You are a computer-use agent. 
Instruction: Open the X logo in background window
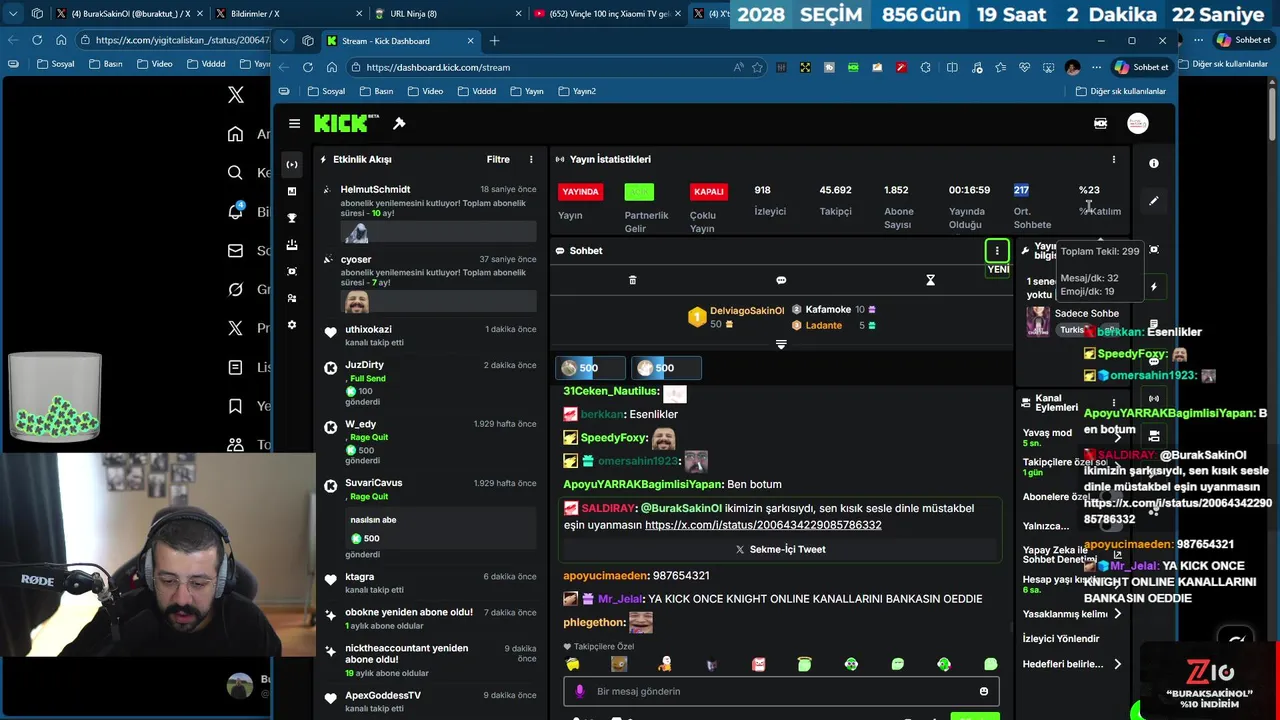click(x=236, y=95)
